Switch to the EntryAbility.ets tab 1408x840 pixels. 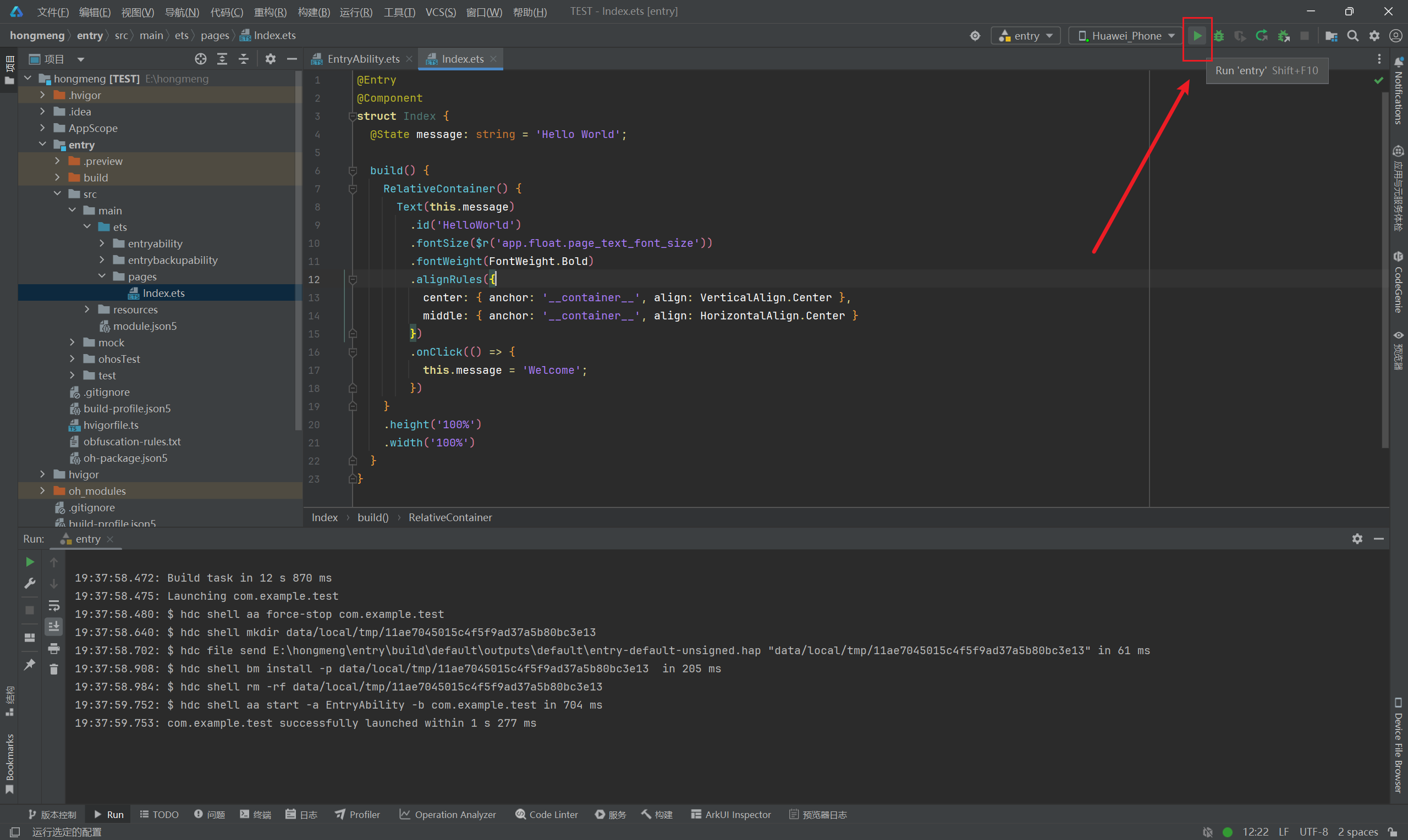[x=363, y=59]
